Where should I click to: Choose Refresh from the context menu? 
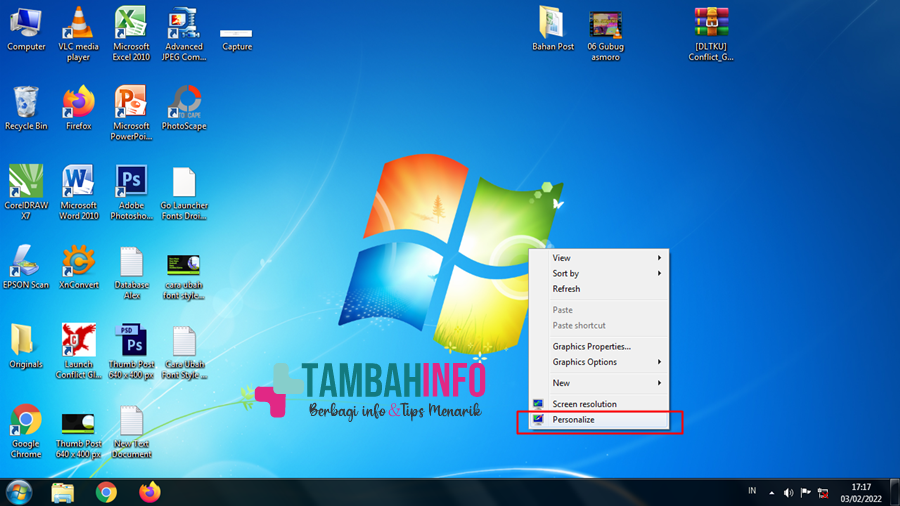pos(599,289)
